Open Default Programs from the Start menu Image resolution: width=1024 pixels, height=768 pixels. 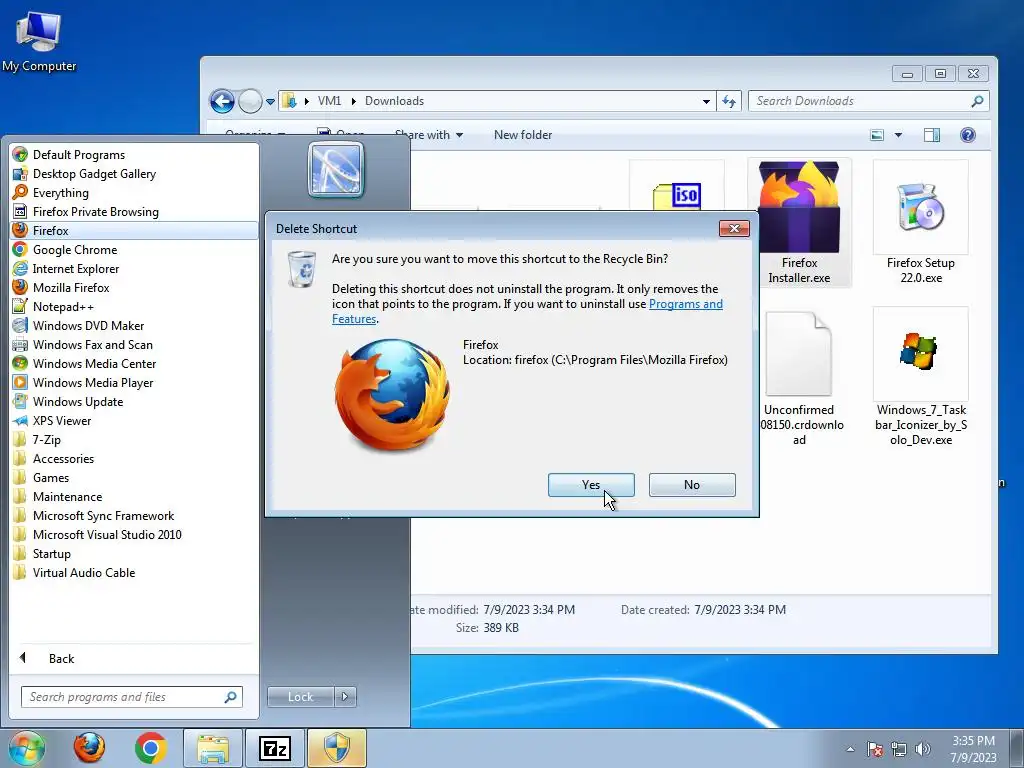click(x=135, y=155)
